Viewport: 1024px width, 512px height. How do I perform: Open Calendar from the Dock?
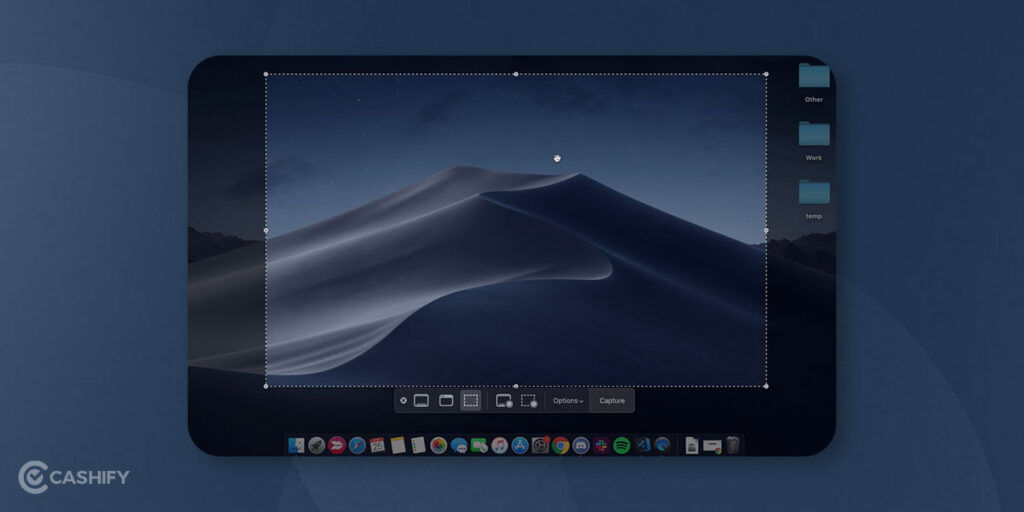pos(377,445)
